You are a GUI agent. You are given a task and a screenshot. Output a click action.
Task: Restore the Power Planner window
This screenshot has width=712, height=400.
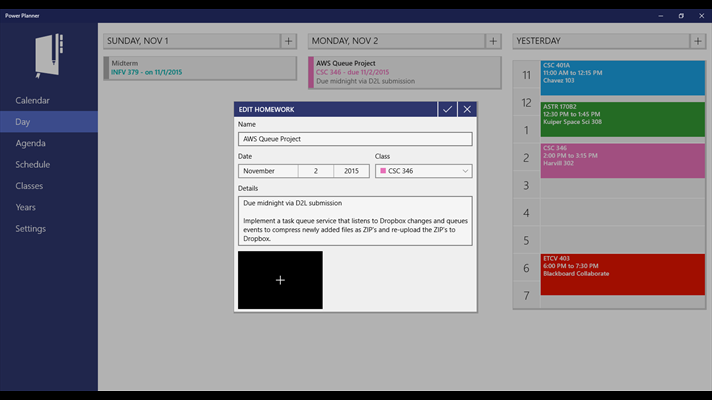pyautogui.click(x=681, y=15)
